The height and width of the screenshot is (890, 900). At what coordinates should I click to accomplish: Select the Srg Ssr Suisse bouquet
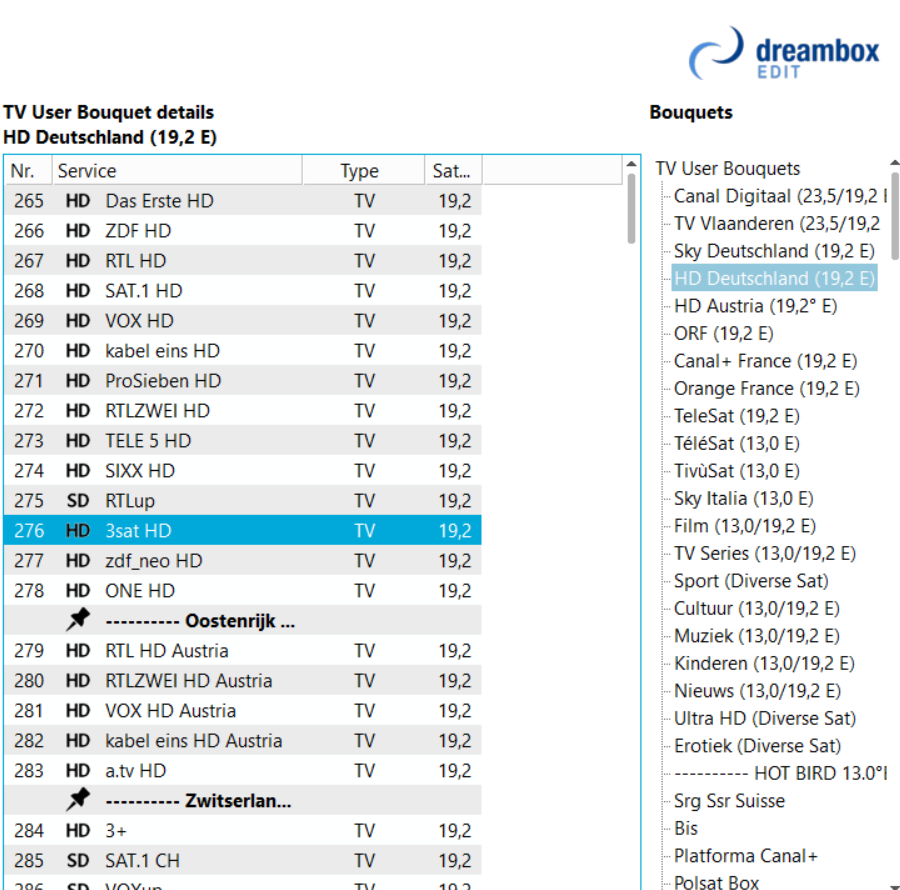pos(729,800)
